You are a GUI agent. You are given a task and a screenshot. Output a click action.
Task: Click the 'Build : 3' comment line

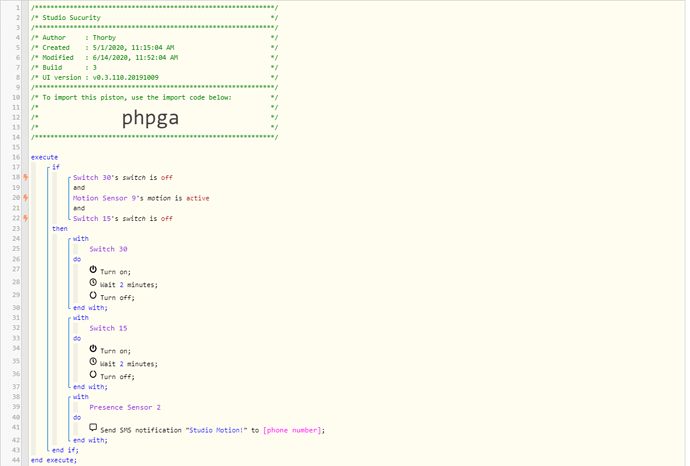pyautogui.click(x=154, y=67)
